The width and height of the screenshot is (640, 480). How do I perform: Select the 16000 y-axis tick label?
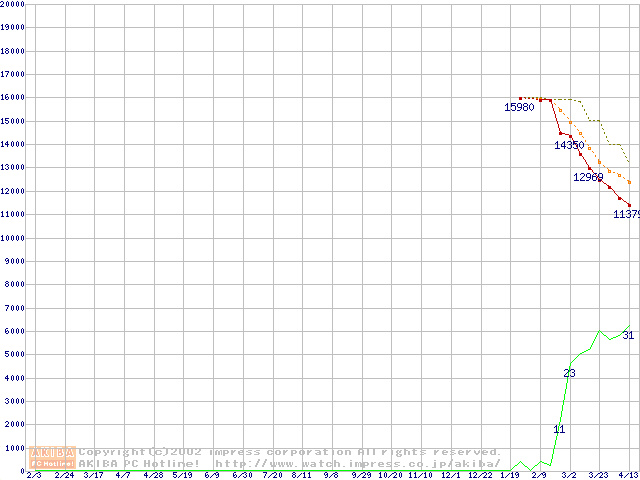click(x=12, y=97)
